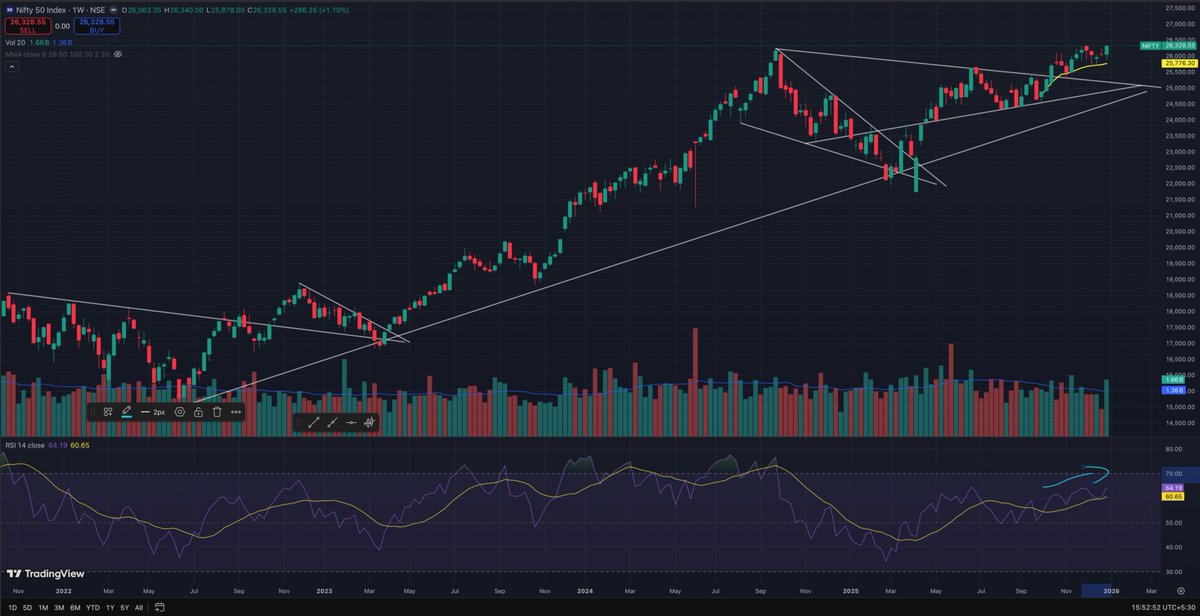Open time axis settings gear icon
Image resolution: width=1200 pixels, height=616 pixels.
click(1181, 590)
